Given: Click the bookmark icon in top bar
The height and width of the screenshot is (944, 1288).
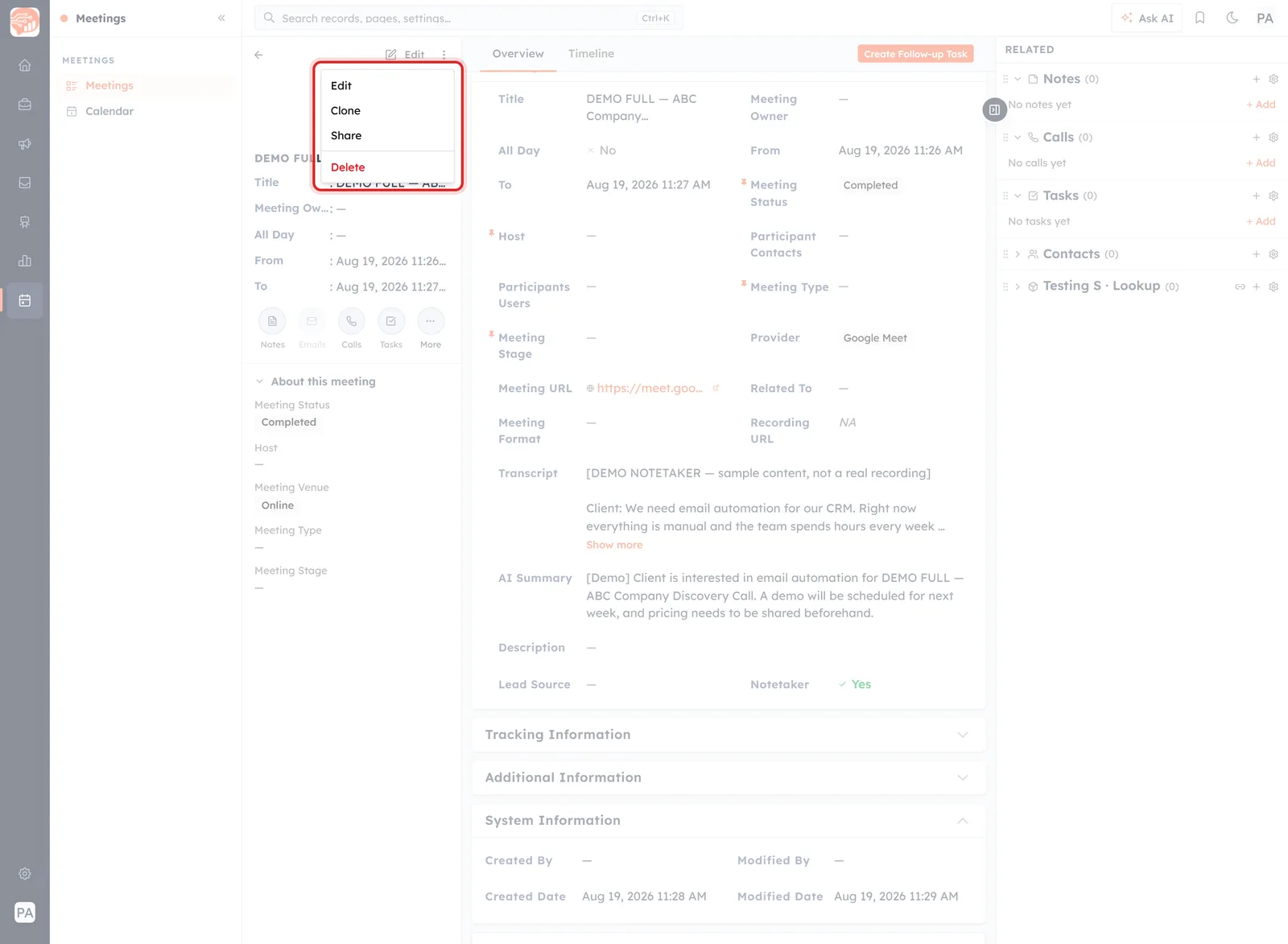Looking at the screenshot, I should [x=1199, y=18].
